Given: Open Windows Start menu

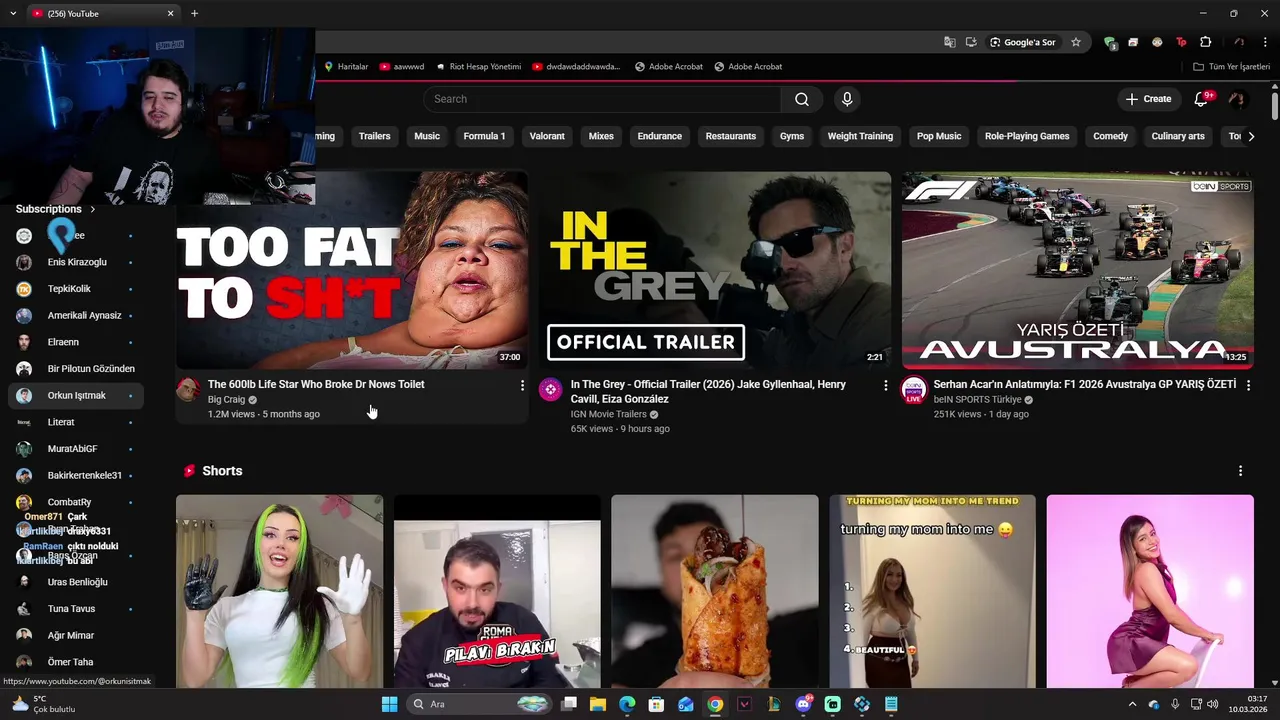Looking at the screenshot, I should pos(389,704).
